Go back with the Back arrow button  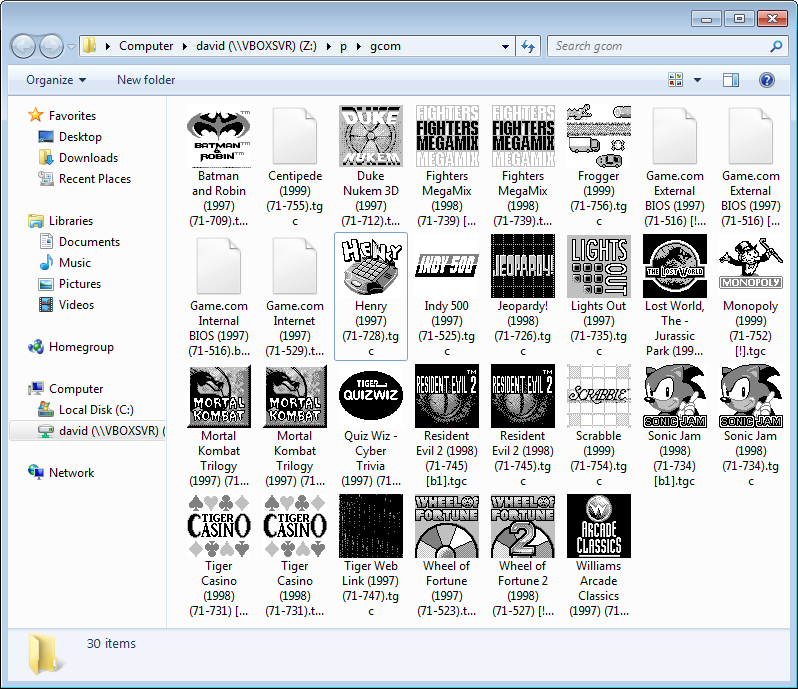23,46
